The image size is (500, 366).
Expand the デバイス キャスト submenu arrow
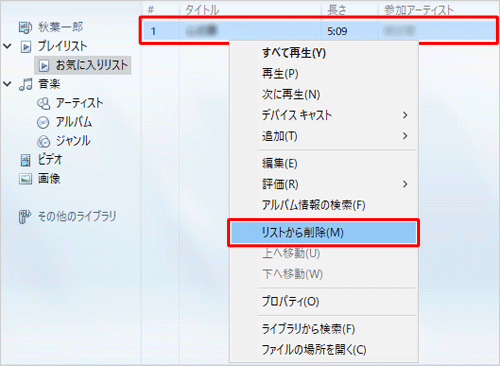pyautogui.click(x=405, y=115)
